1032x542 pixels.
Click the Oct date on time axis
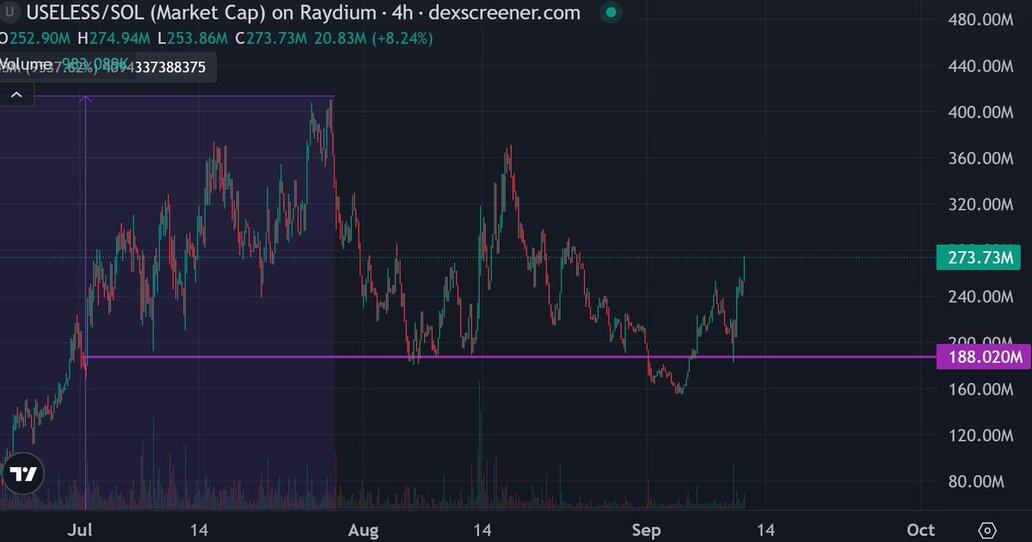point(920,530)
